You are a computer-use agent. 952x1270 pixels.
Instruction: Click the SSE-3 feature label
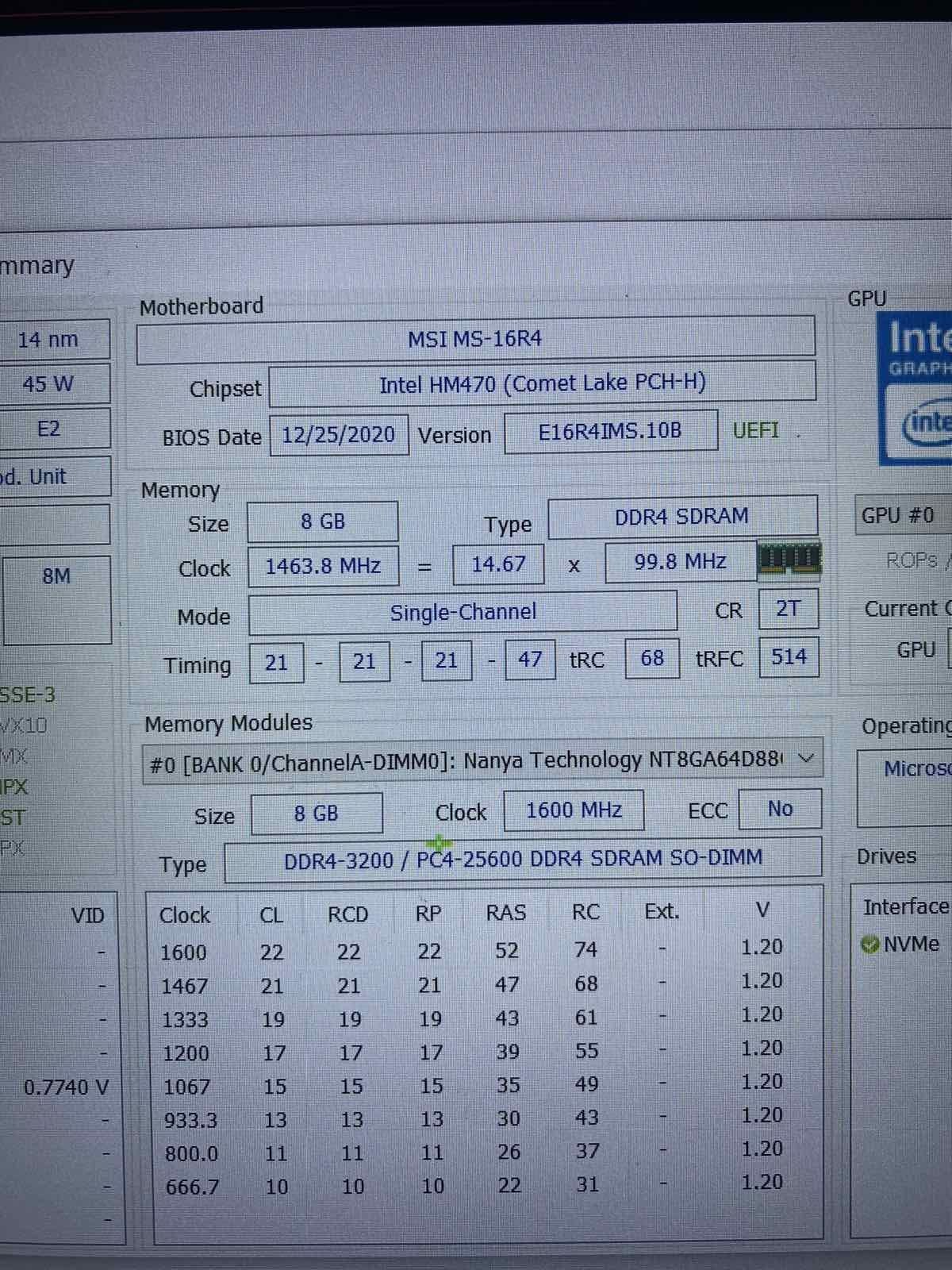click(x=28, y=695)
